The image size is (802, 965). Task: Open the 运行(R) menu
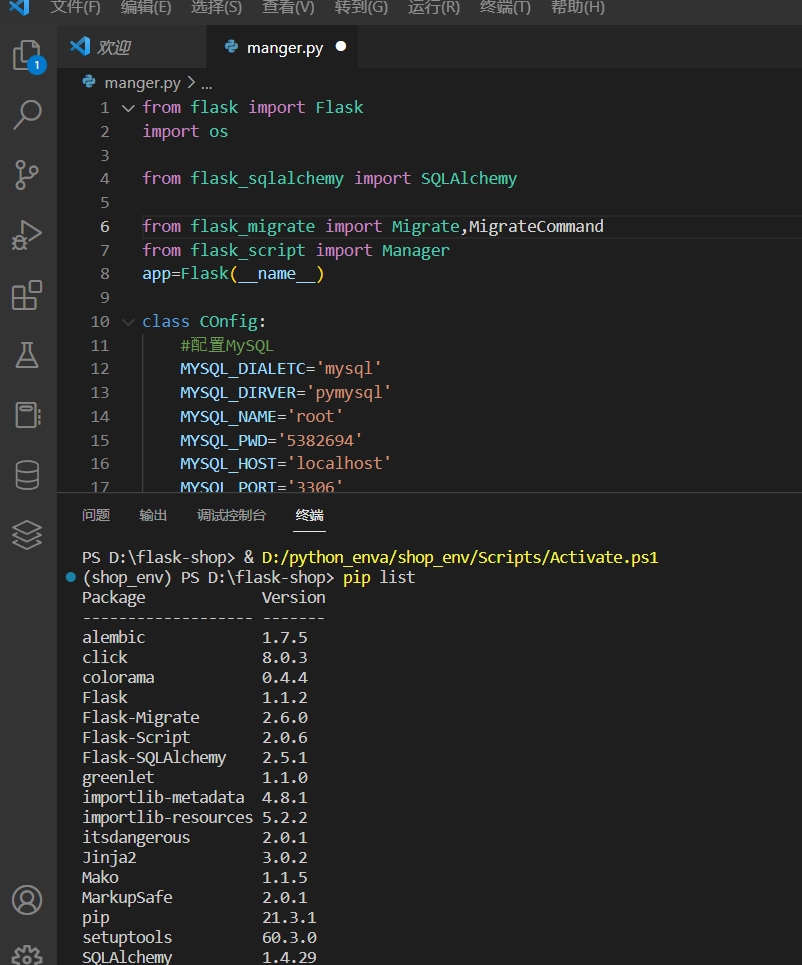point(433,7)
